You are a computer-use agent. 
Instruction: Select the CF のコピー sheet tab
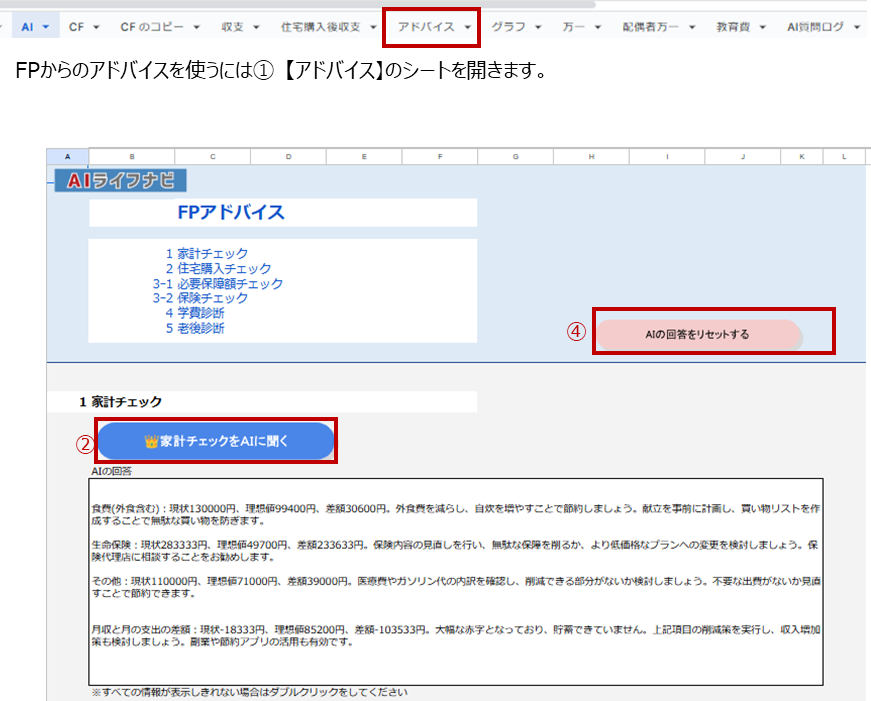pyautogui.click(x=152, y=27)
